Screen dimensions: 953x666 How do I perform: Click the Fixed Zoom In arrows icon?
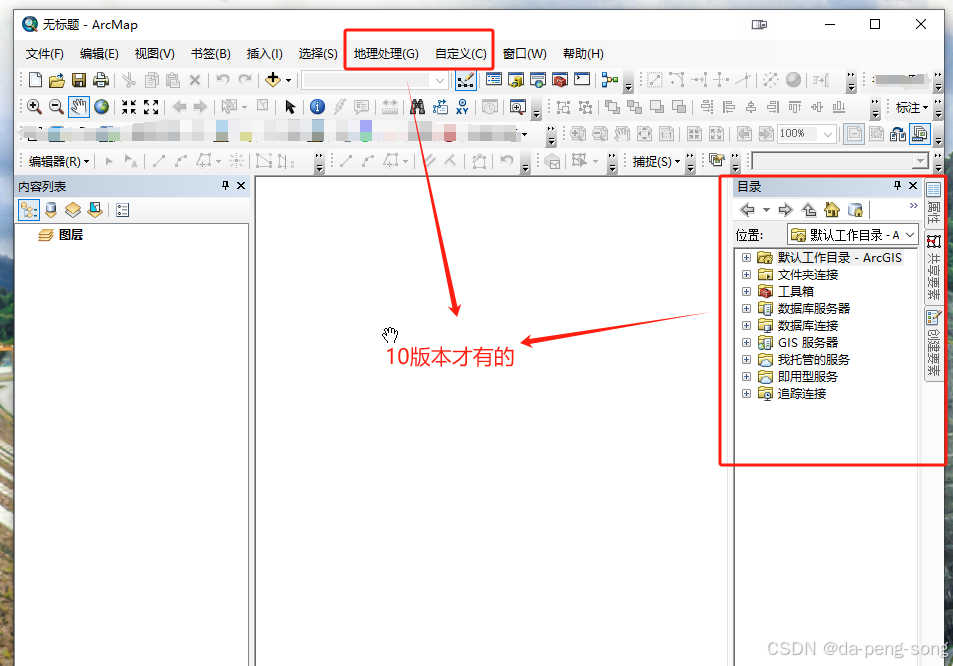pyautogui.click(x=129, y=107)
